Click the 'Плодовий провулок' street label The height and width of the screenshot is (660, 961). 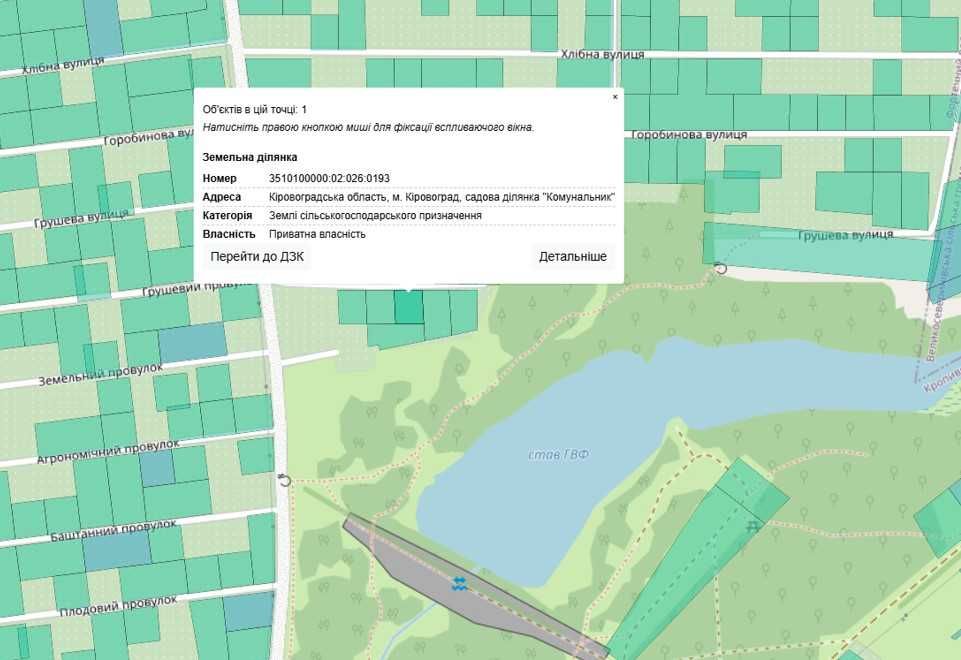(x=118, y=605)
